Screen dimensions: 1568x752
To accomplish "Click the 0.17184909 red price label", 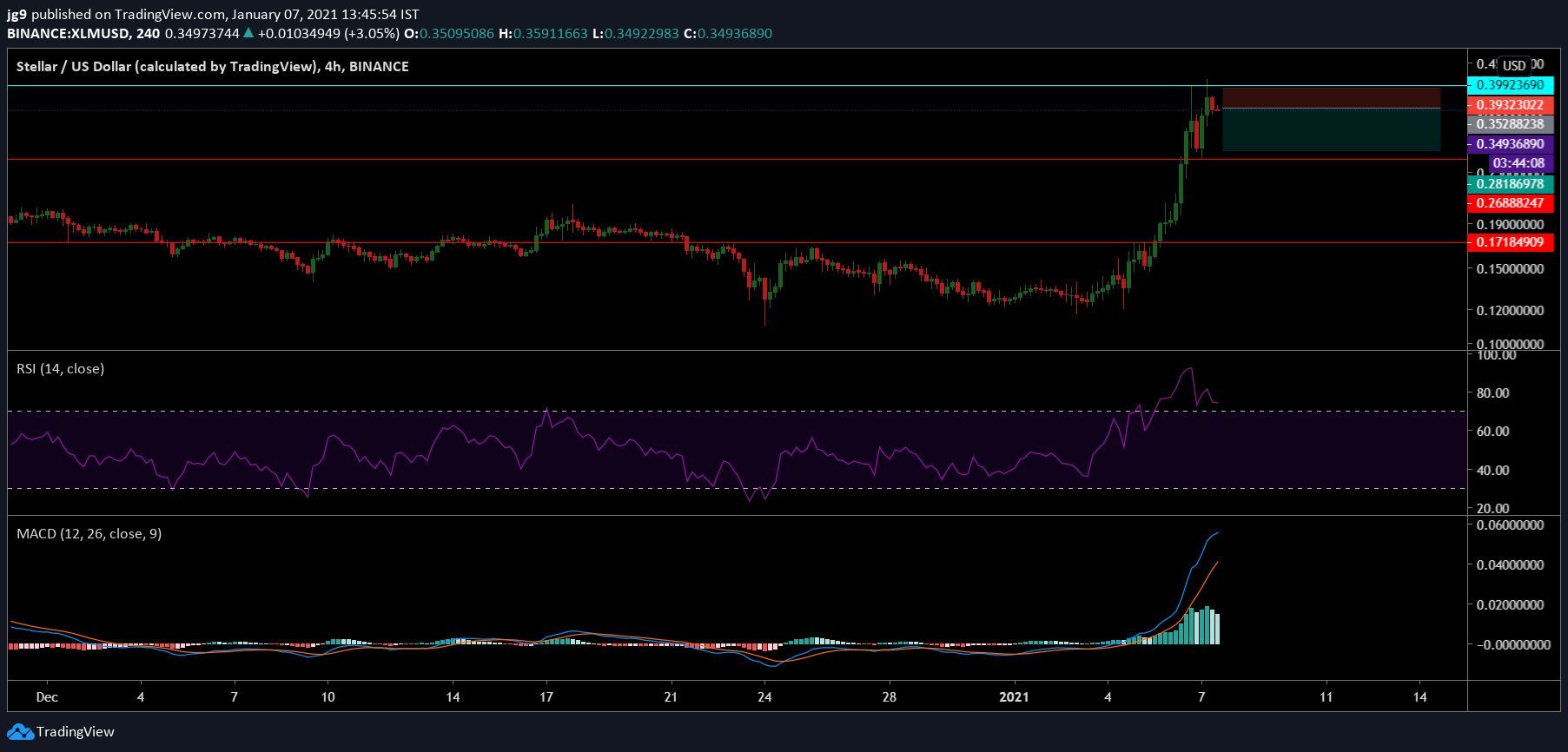I will (x=1510, y=242).
